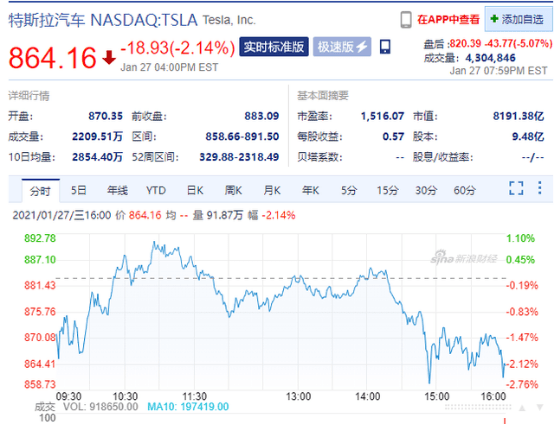The height and width of the screenshot is (425, 554).
Task: Click the after-hours 盘后 price 820.39
Action: coord(465,43)
